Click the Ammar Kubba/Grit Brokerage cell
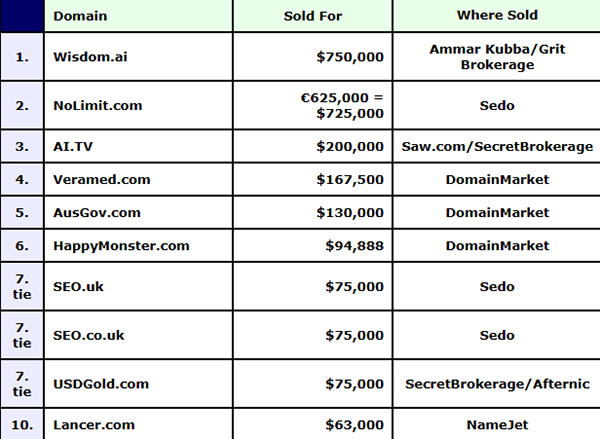This screenshot has width=600, height=439. 497,57
